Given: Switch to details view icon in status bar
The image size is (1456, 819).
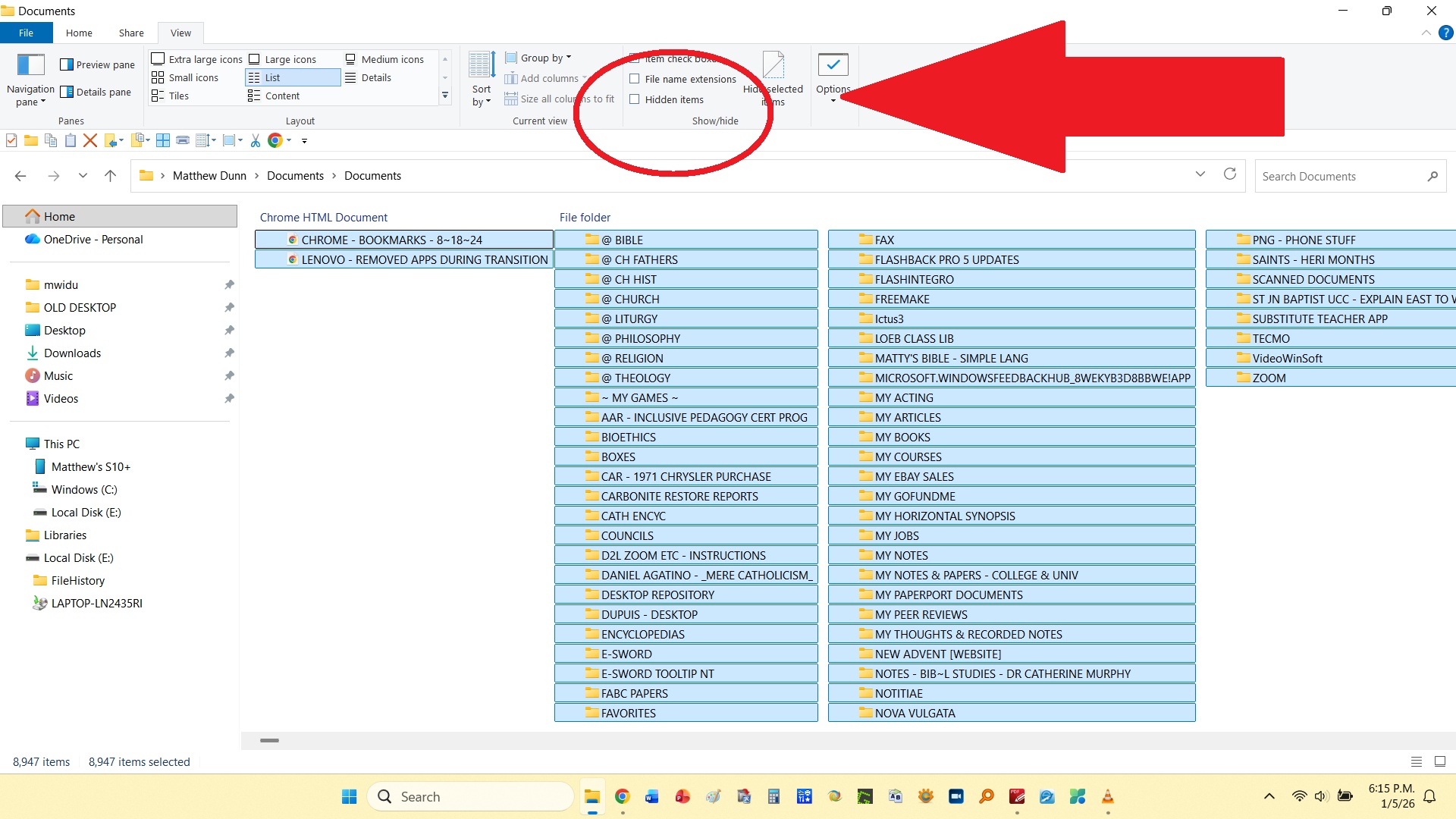Looking at the screenshot, I should (x=1417, y=761).
